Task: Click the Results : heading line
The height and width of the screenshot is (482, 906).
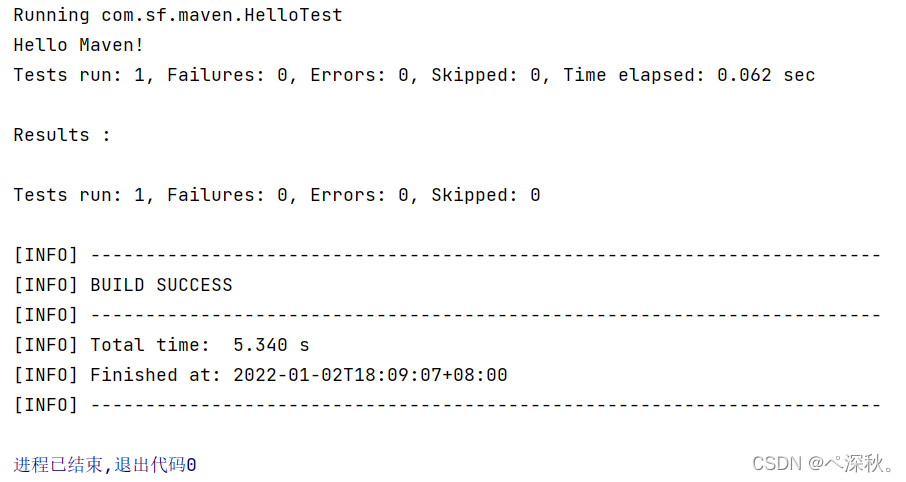Action: [x=62, y=135]
